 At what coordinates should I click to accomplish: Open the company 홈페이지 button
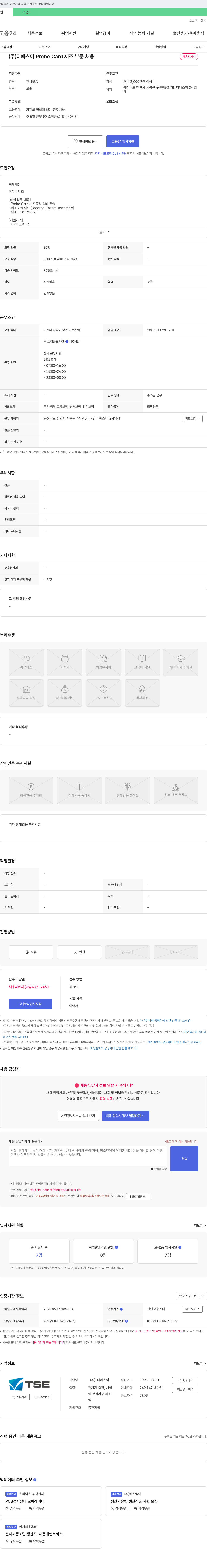click(x=185, y=1380)
